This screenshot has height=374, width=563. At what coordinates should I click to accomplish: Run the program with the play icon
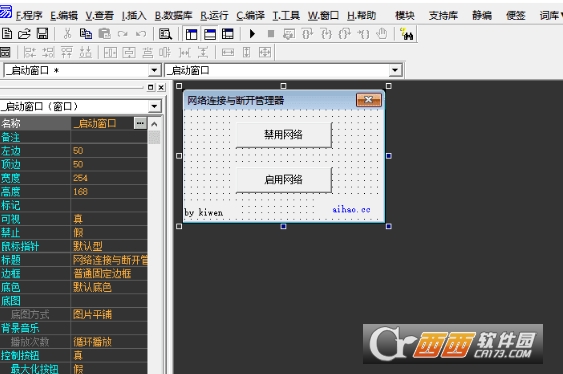[x=252, y=34]
